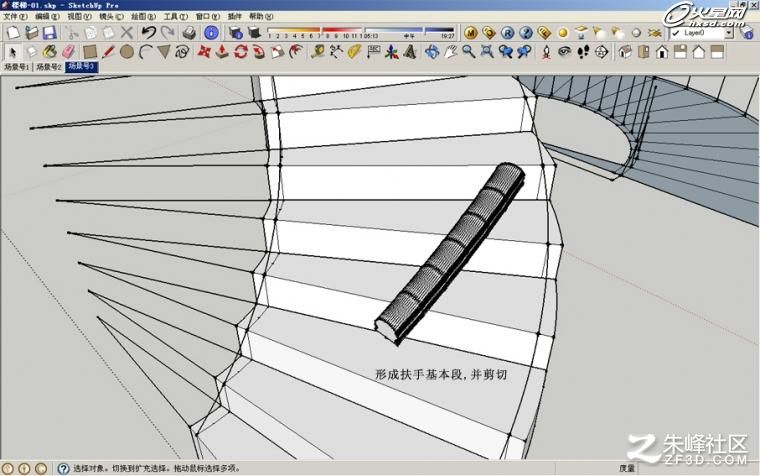
Task: Pick the Freehand scribble tool
Action: pyautogui.click(x=182, y=51)
